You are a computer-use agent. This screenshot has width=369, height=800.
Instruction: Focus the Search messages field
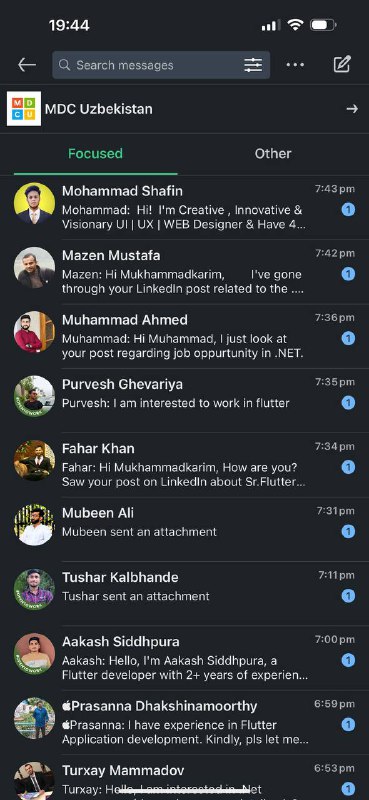pyautogui.click(x=161, y=65)
